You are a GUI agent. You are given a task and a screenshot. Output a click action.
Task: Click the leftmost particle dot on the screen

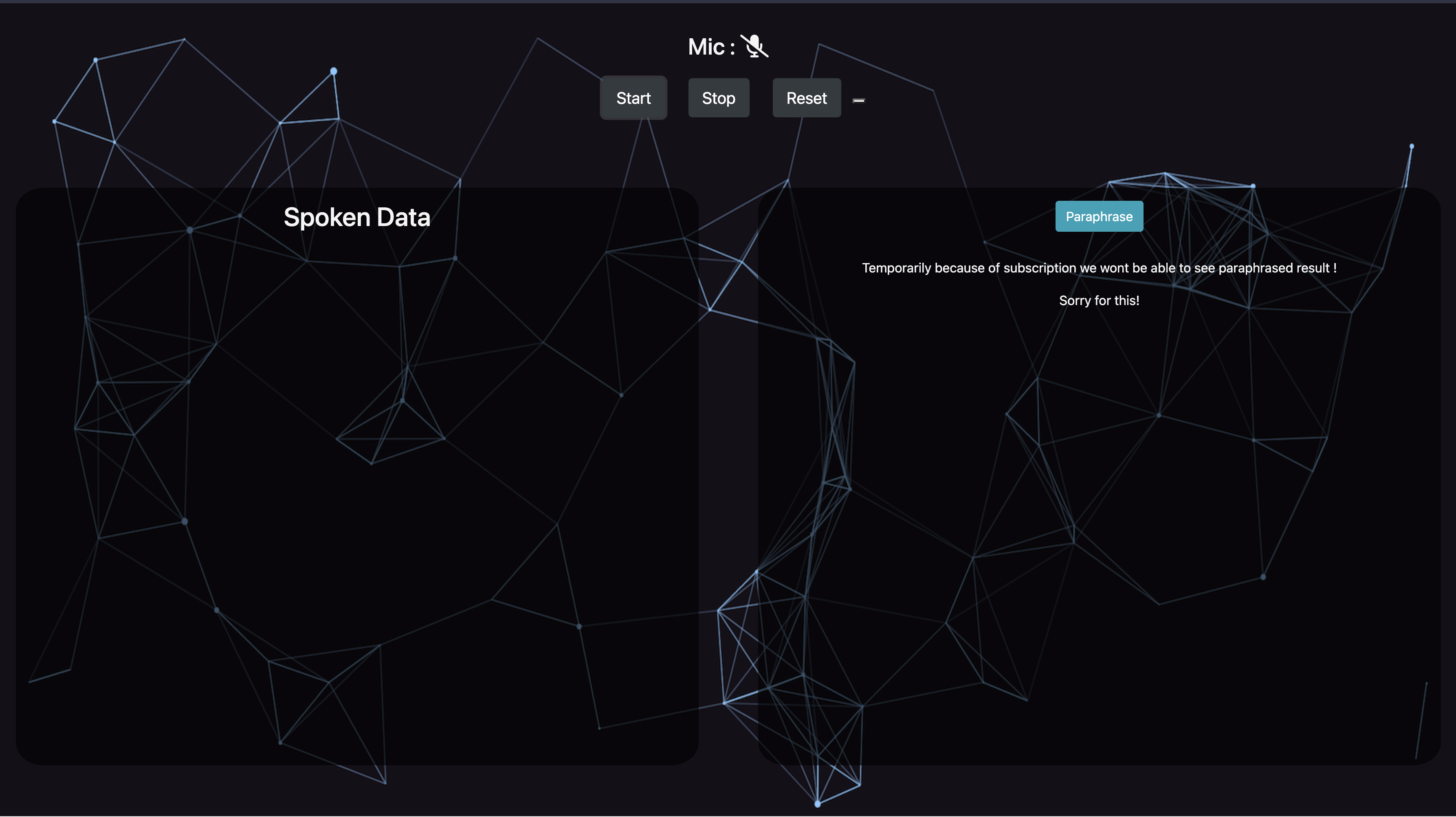tap(54, 121)
